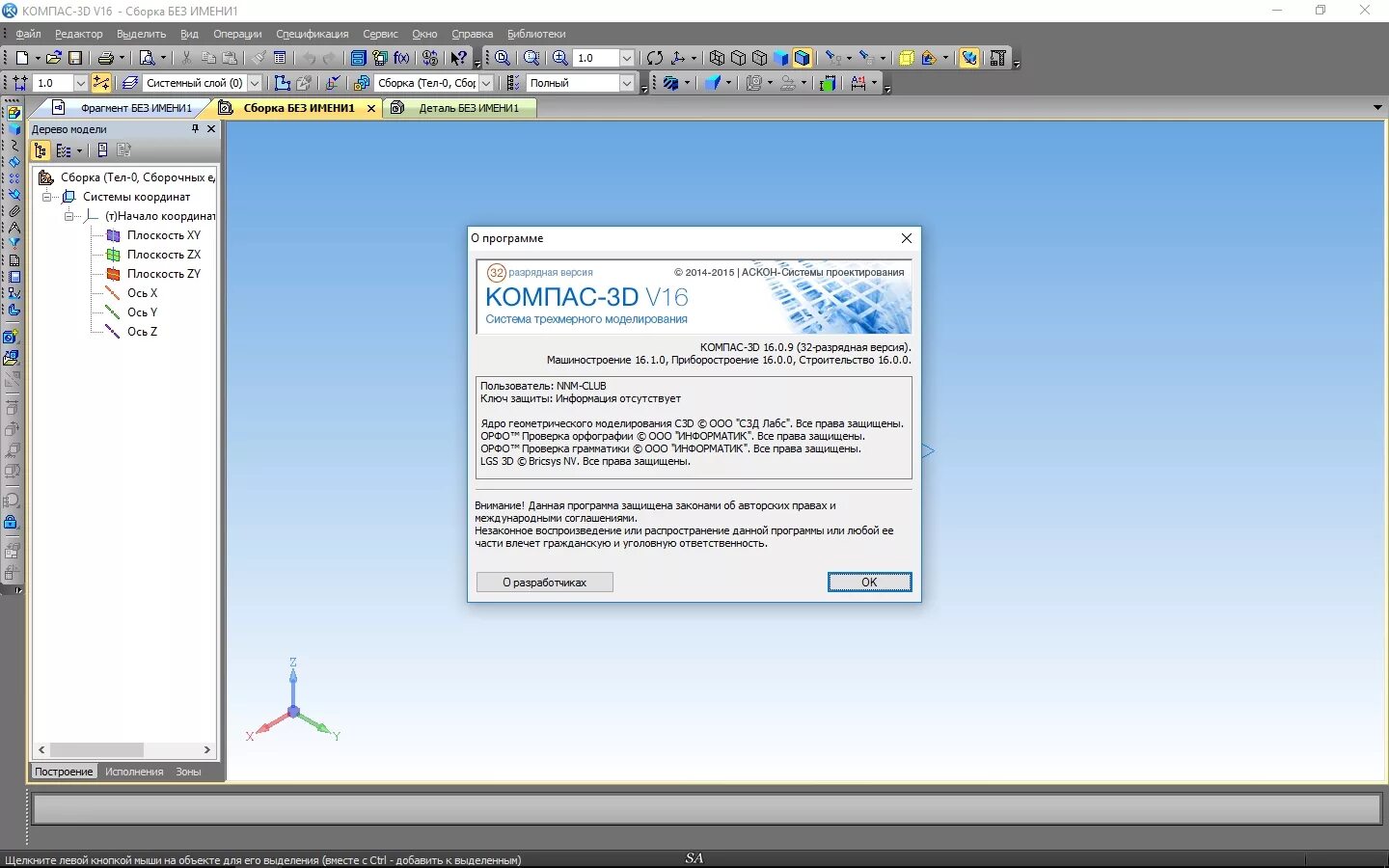Open the Сборка (Тел-0) combo box

point(486,83)
